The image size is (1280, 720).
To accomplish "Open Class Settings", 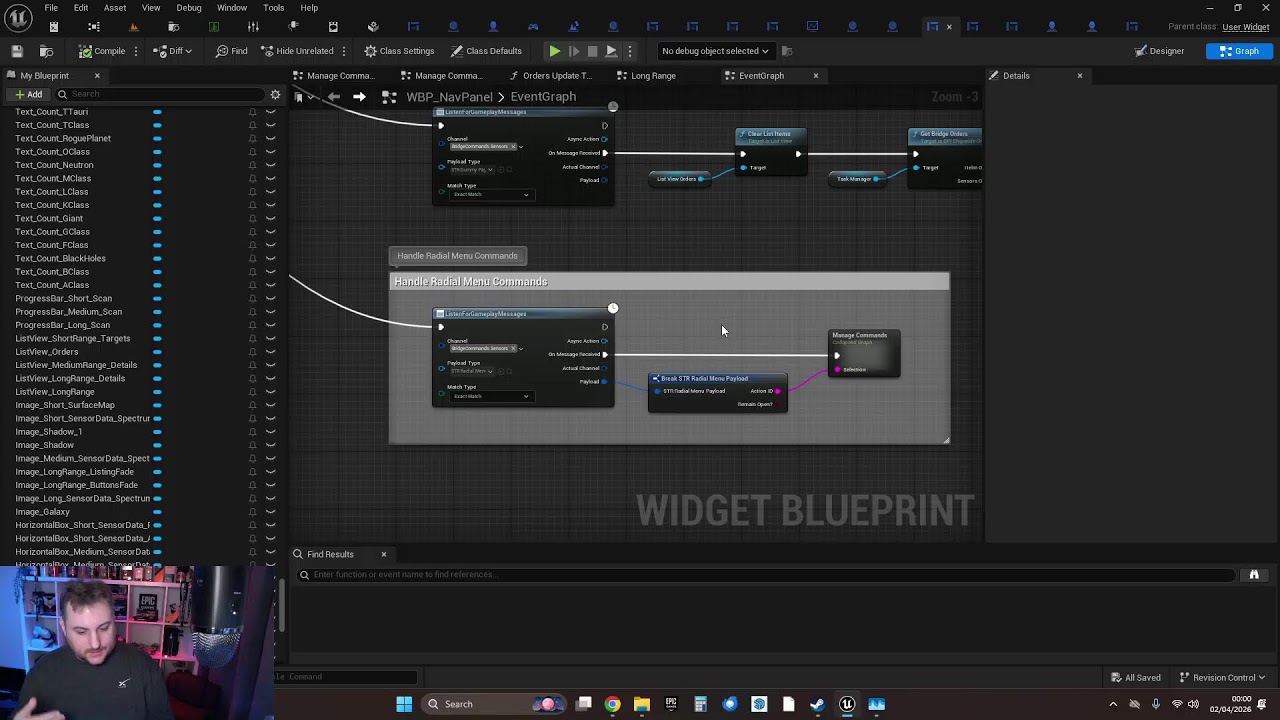I will coord(399,51).
